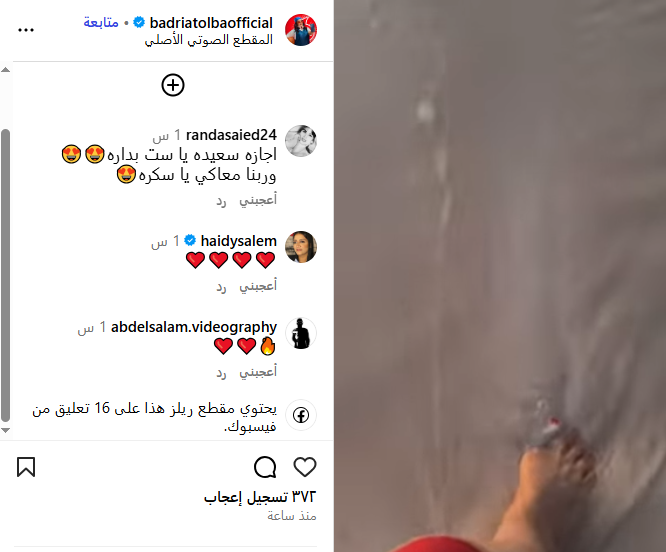This screenshot has width=666, height=552.
Task: Click the ٣٧٢ likes count
Action: tap(260, 497)
